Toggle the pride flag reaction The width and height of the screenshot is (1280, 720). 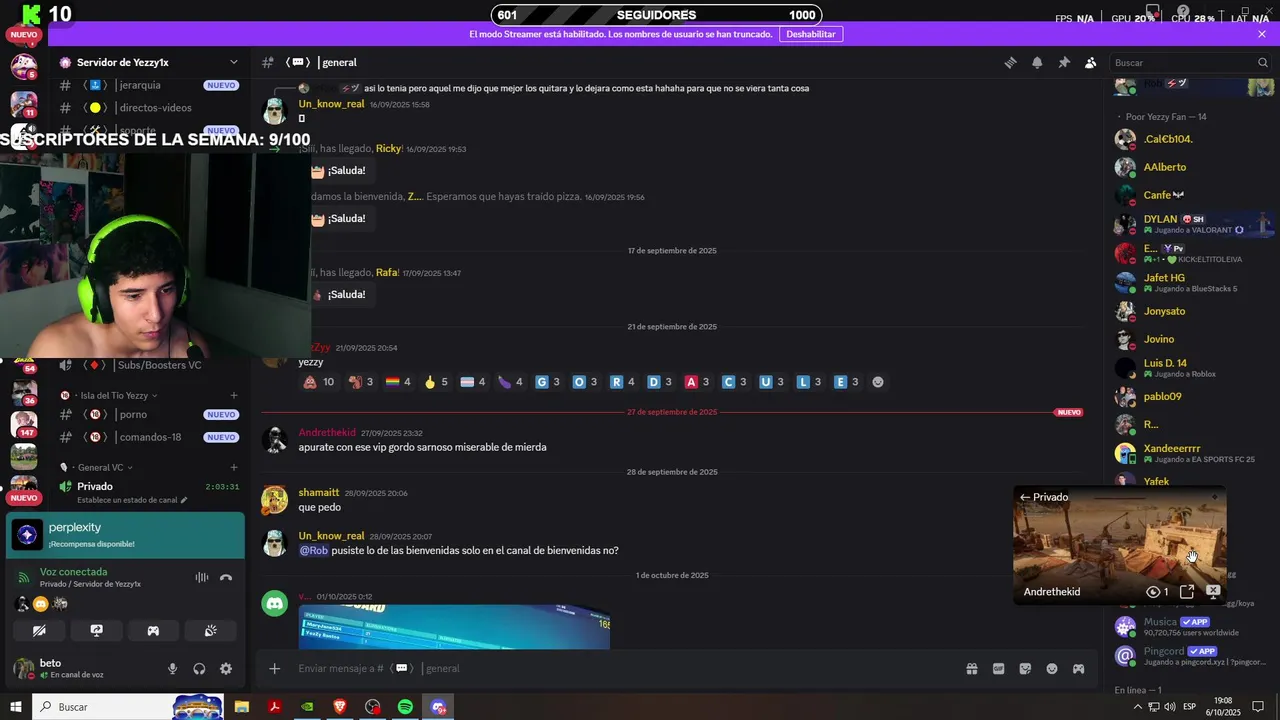tap(398, 382)
